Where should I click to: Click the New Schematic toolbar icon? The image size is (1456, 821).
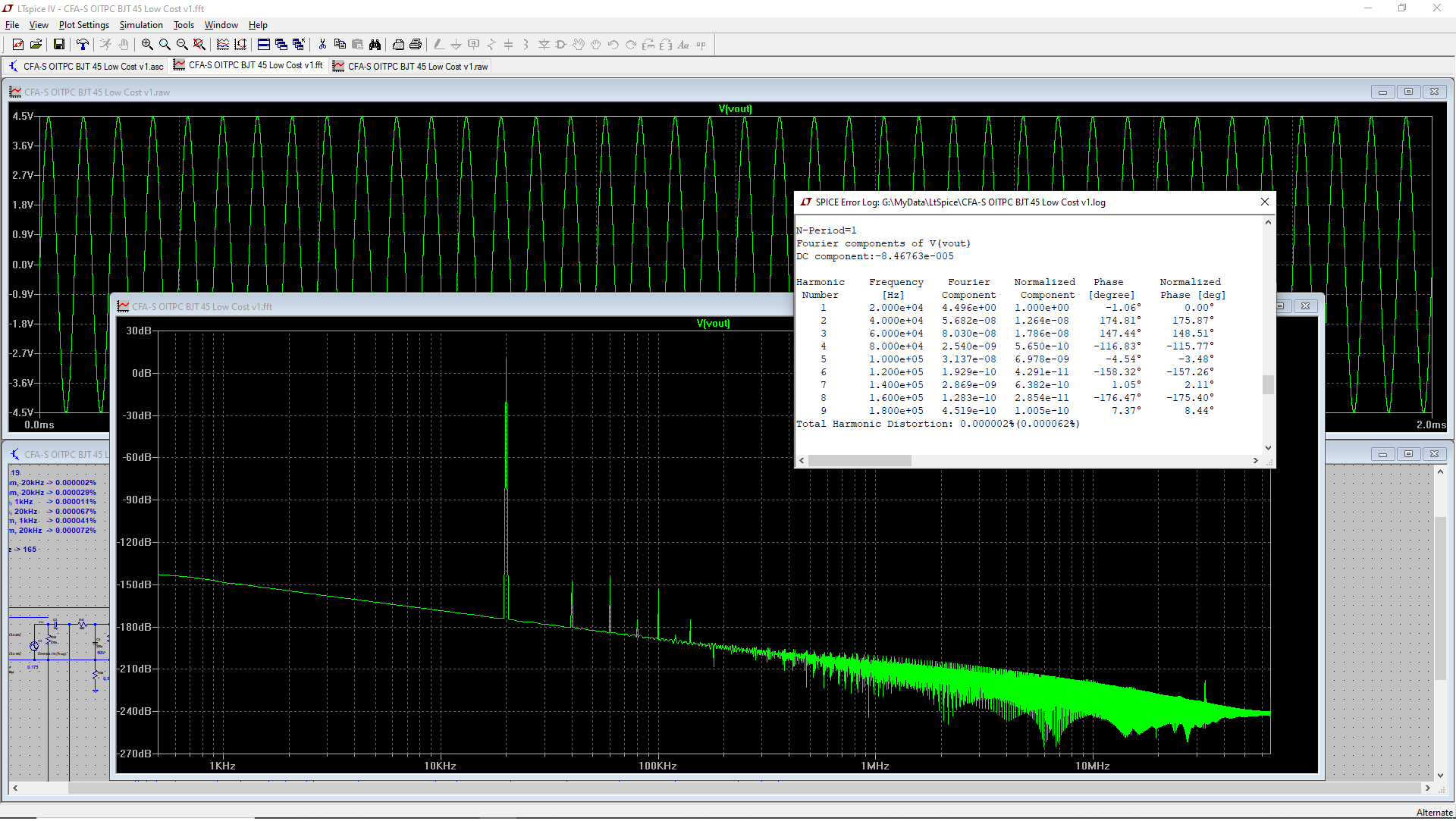coord(18,45)
